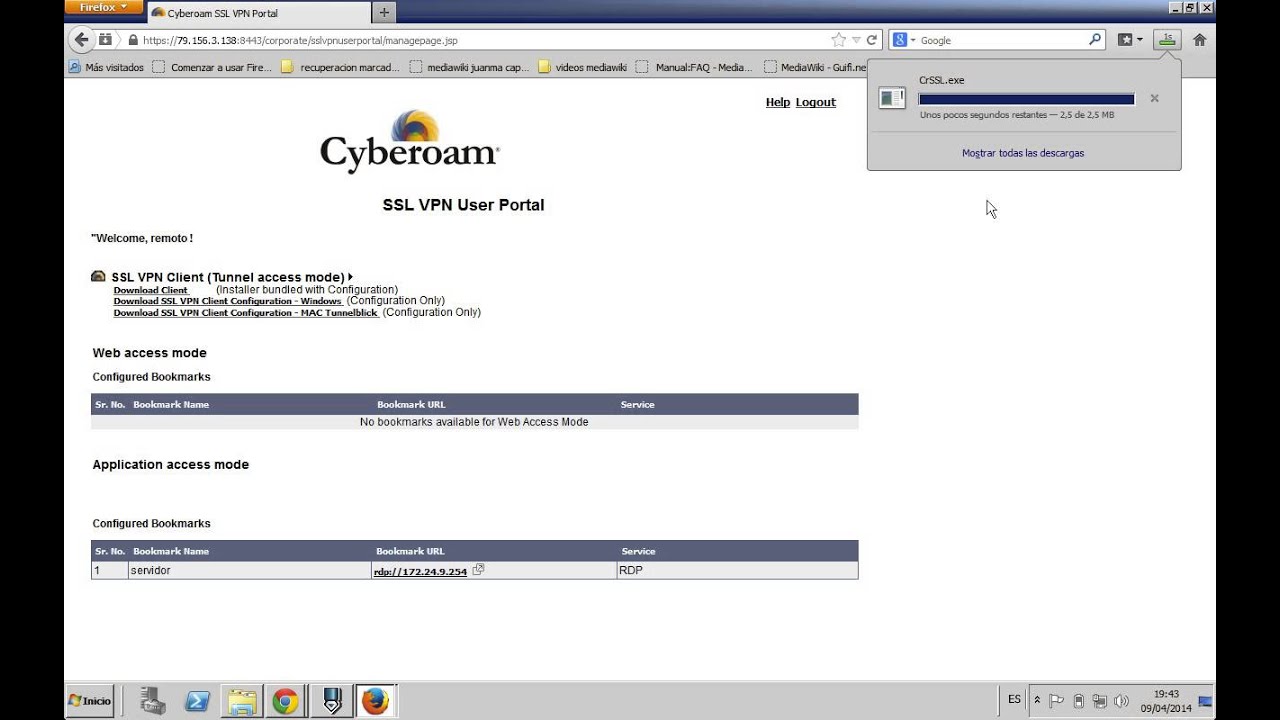This screenshot has width=1280, height=720.
Task: Click the CrSSL.exe download progress bar
Action: [x=1026, y=99]
